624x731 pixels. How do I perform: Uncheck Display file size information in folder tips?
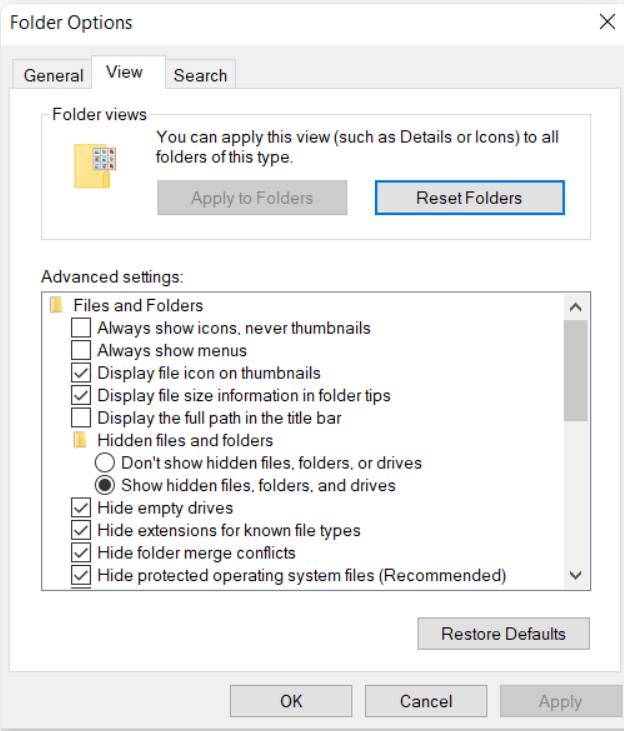click(81, 395)
